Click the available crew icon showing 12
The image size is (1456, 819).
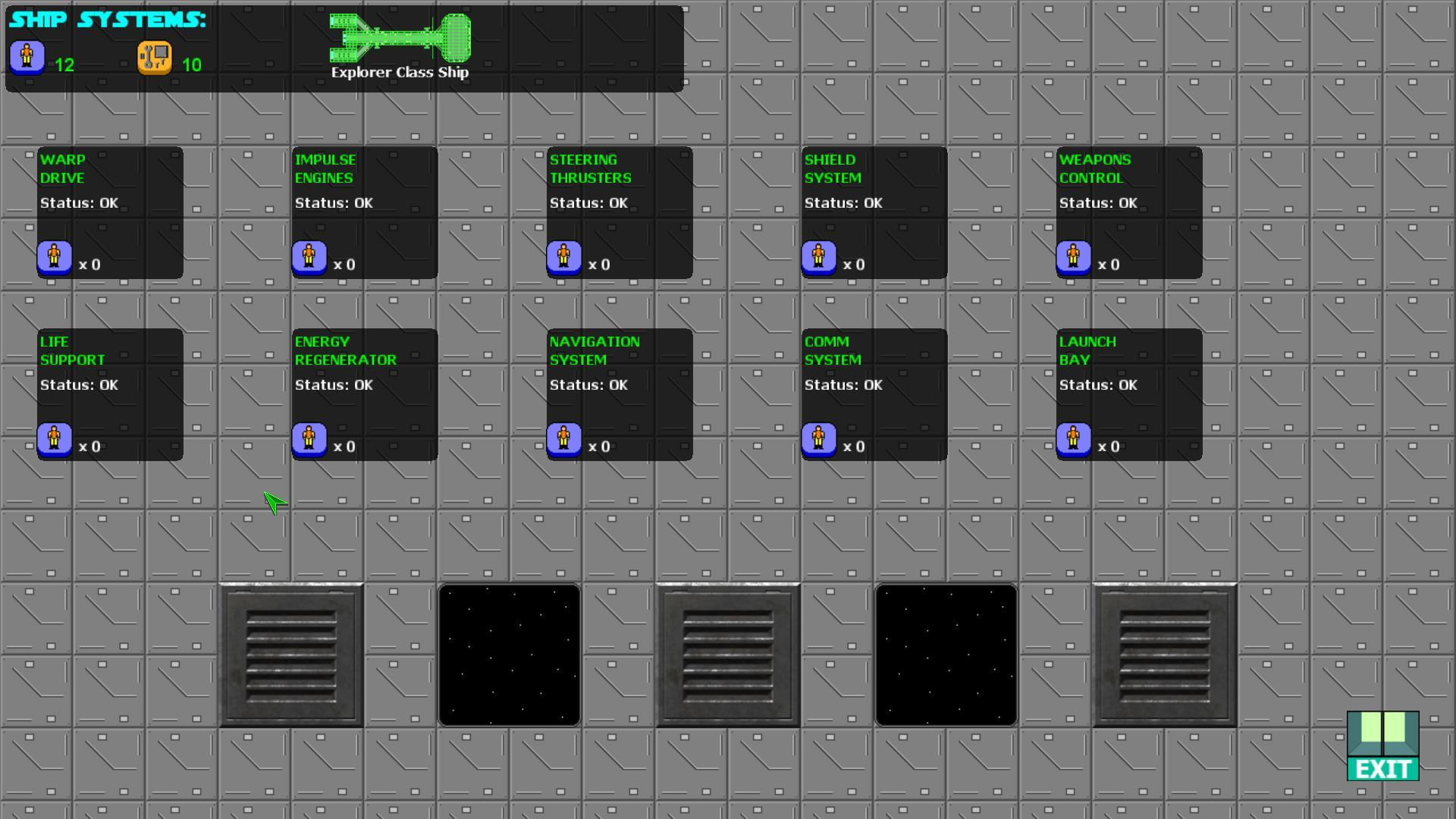coord(27,58)
